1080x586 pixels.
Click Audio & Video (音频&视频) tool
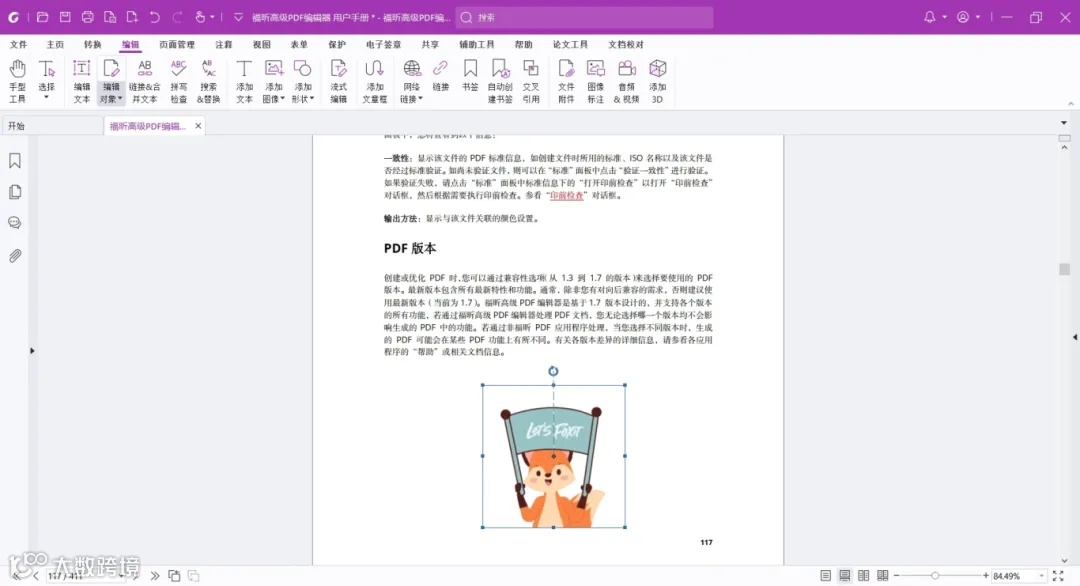click(626, 81)
